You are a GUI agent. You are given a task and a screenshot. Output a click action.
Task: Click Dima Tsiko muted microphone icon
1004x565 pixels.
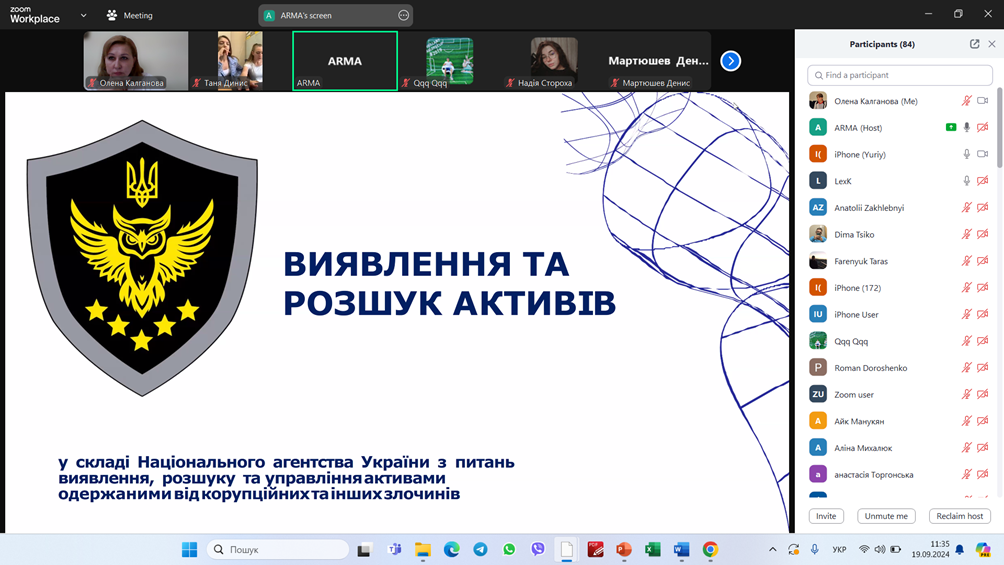967,234
